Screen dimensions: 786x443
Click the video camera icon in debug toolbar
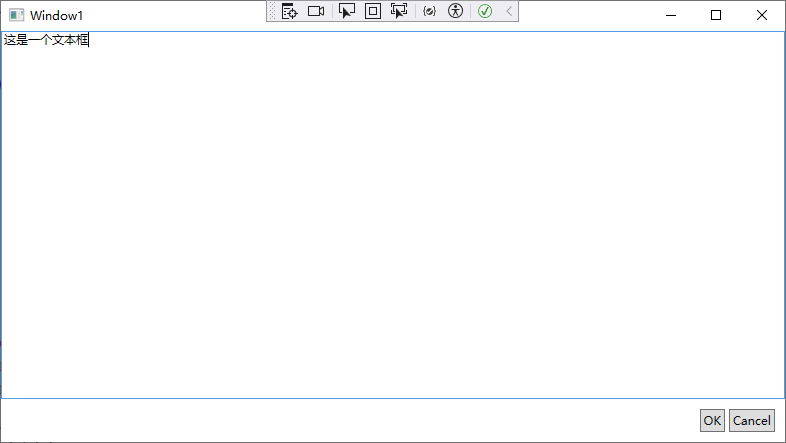(316, 11)
